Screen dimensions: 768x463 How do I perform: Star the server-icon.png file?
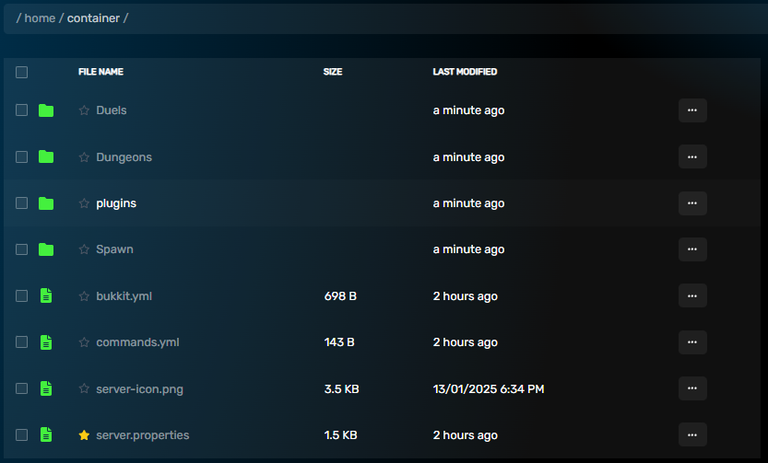tap(84, 389)
